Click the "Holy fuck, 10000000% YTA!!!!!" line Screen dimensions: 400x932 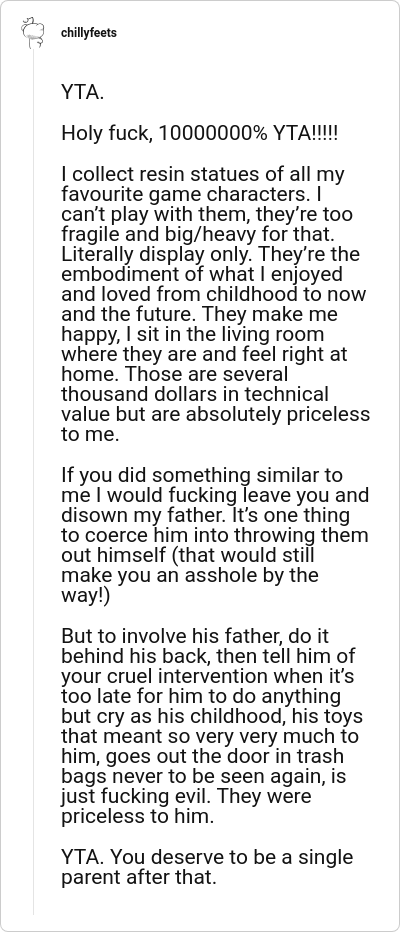click(x=200, y=133)
